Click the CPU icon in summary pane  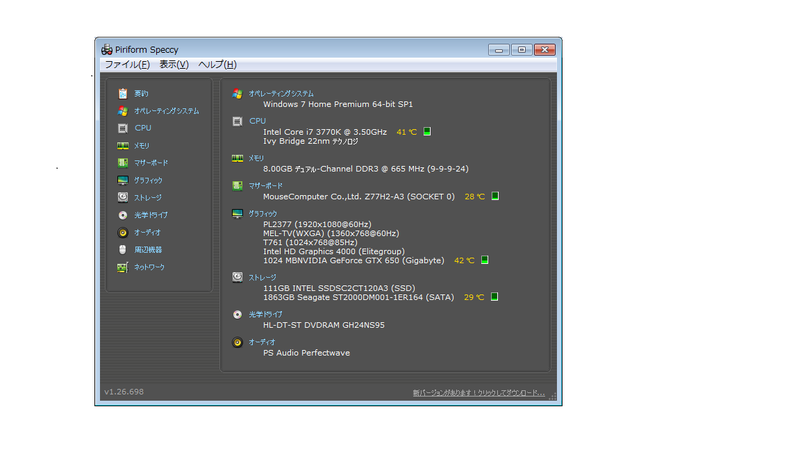[x=237, y=121]
